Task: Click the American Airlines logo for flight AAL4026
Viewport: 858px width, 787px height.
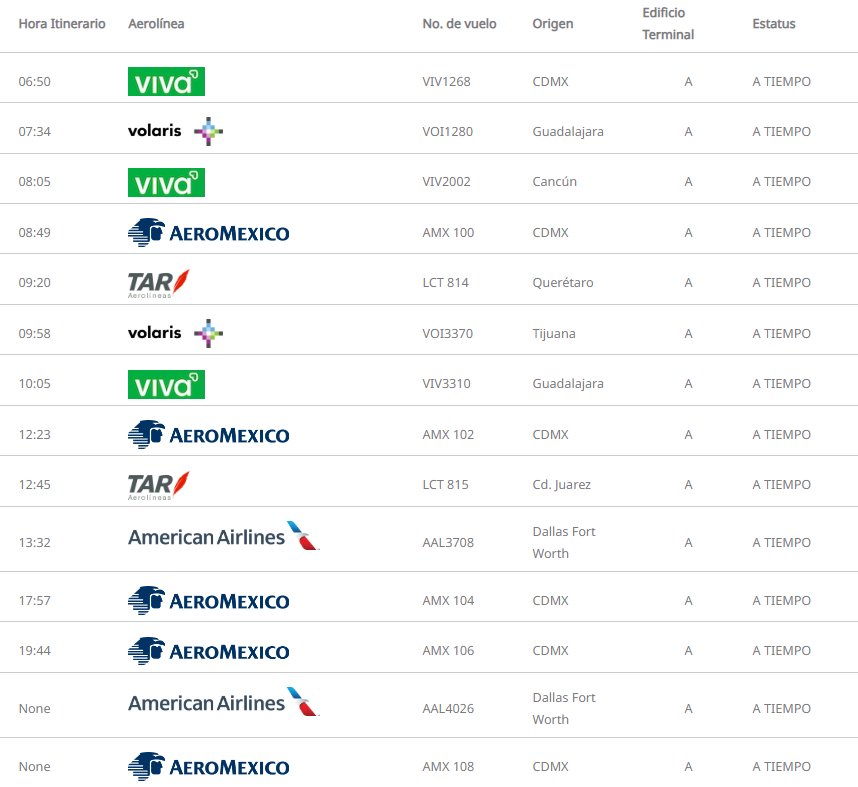Action: pyautogui.click(x=223, y=702)
